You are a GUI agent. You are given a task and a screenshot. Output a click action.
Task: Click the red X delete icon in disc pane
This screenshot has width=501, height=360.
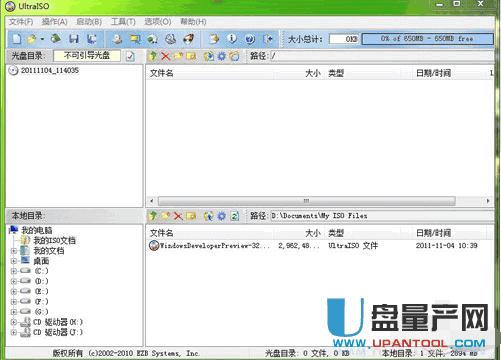point(165,56)
